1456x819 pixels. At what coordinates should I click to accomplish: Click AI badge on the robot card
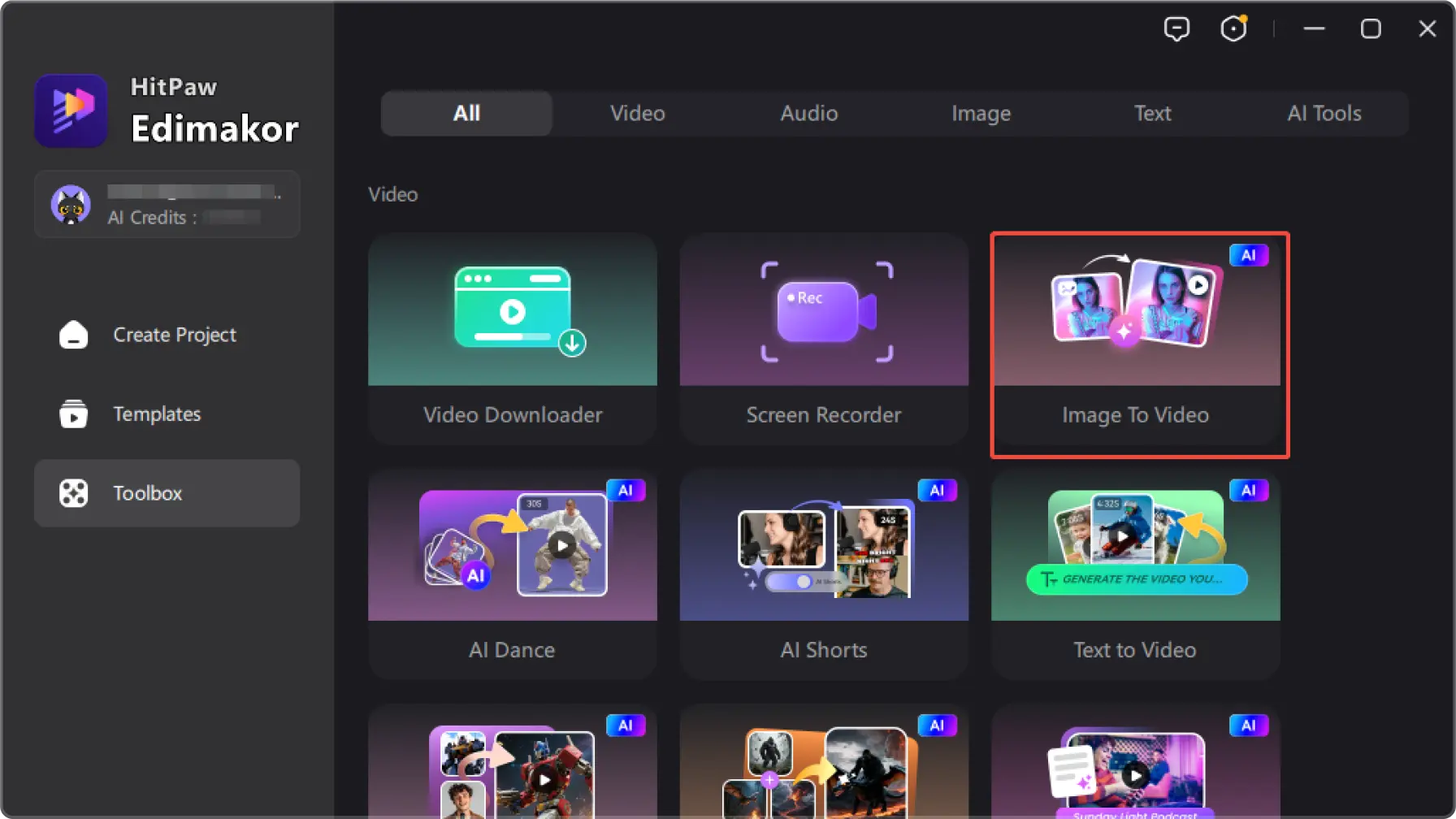tap(626, 726)
